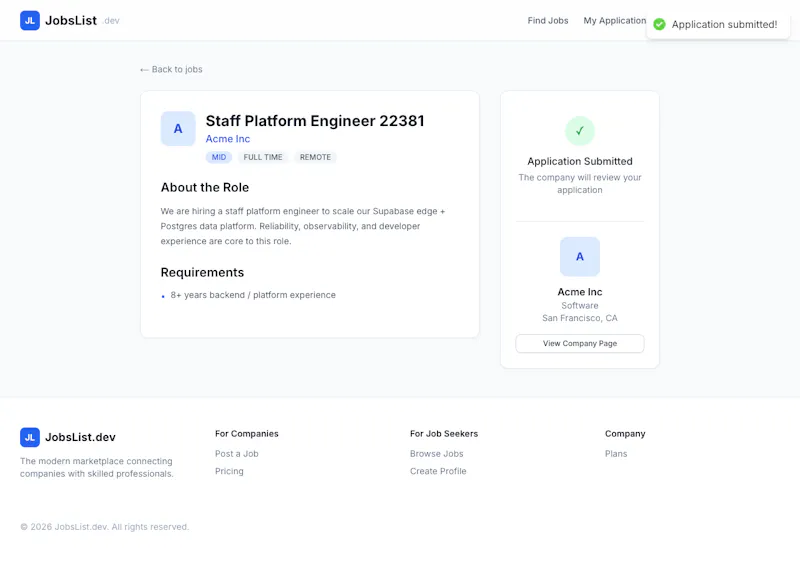
Task: Click the Acme Inc avatar in company card
Action: coord(580,256)
